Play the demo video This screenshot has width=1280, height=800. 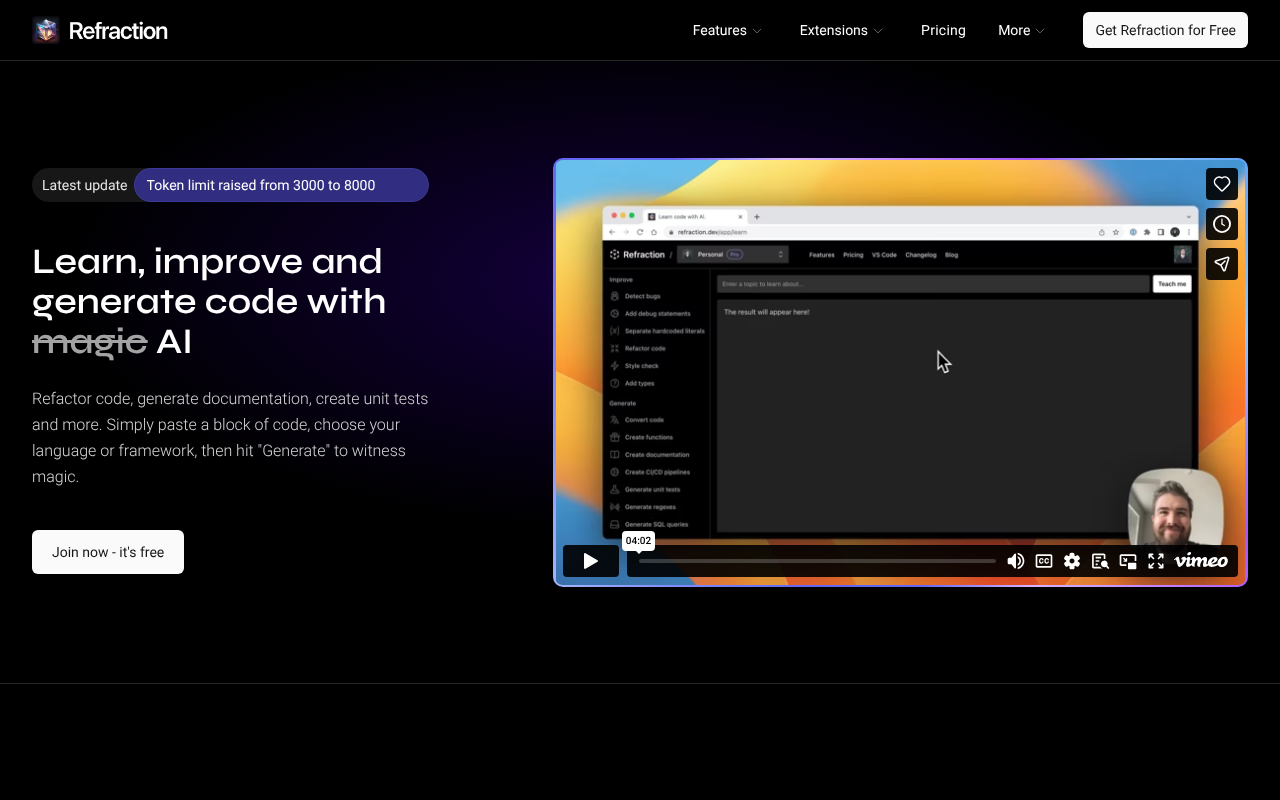coord(590,561)
